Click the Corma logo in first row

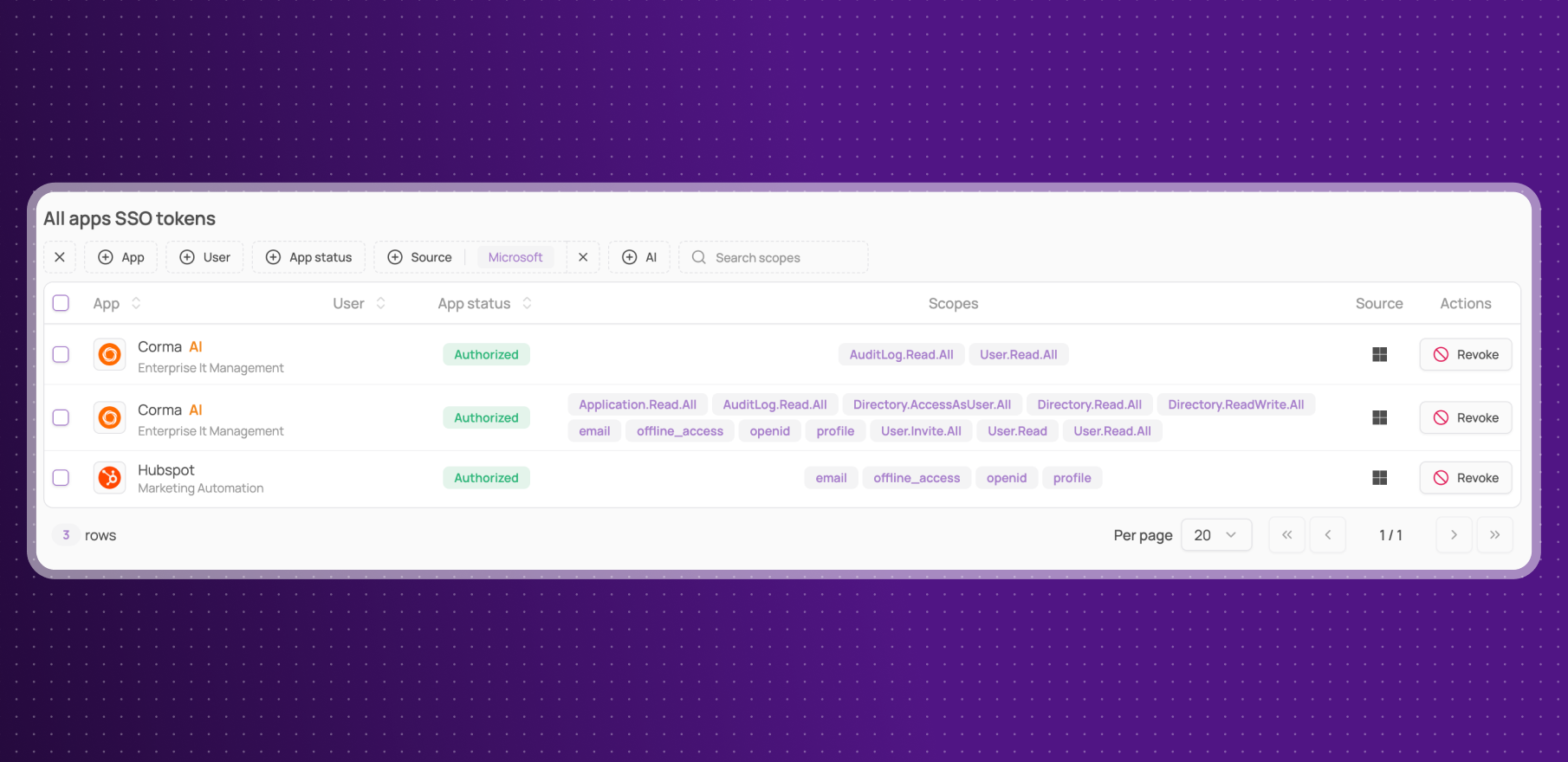tap(110, 354)
